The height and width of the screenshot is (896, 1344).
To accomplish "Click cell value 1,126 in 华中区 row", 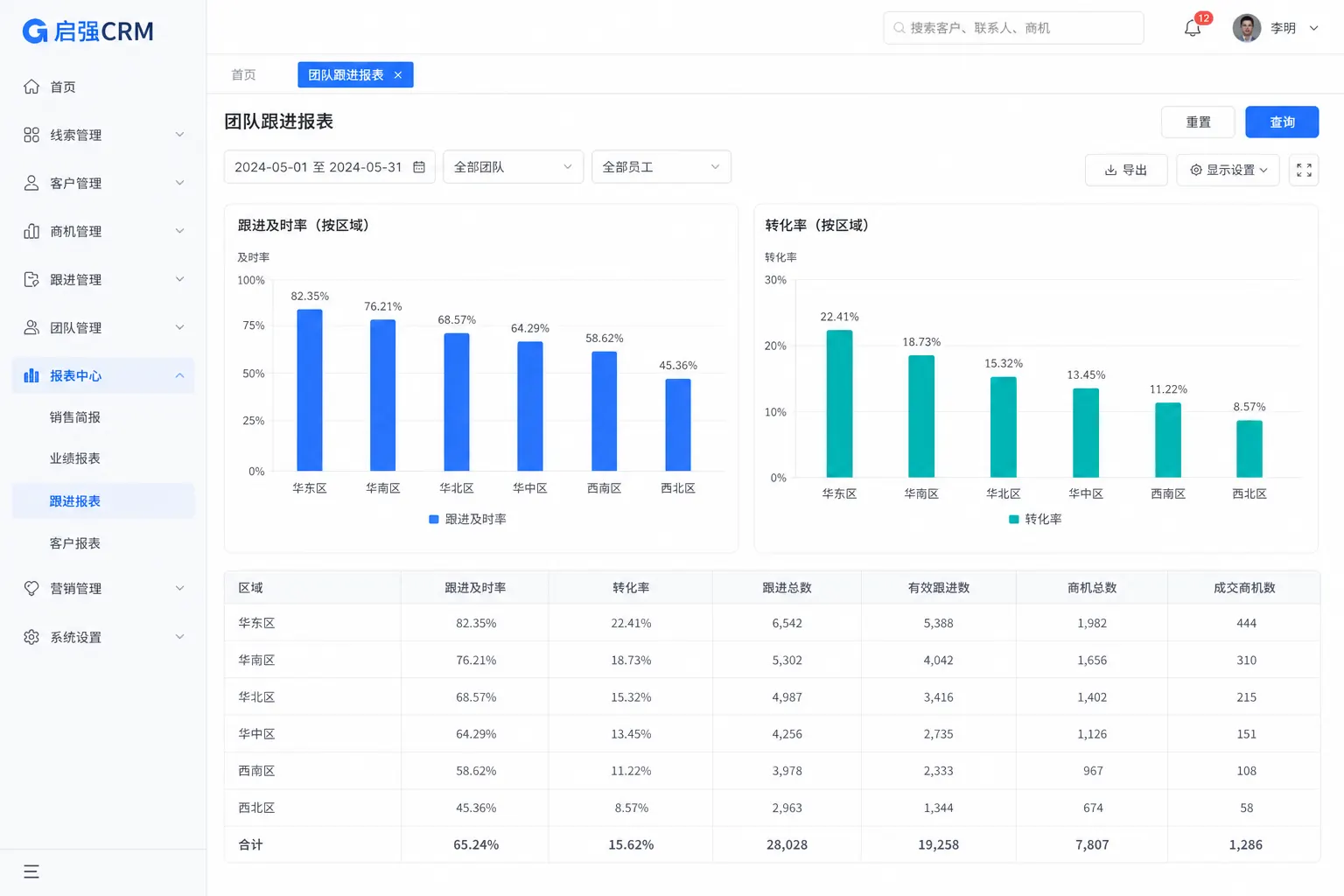I will pyautogui.click(x=1092, y=734).
